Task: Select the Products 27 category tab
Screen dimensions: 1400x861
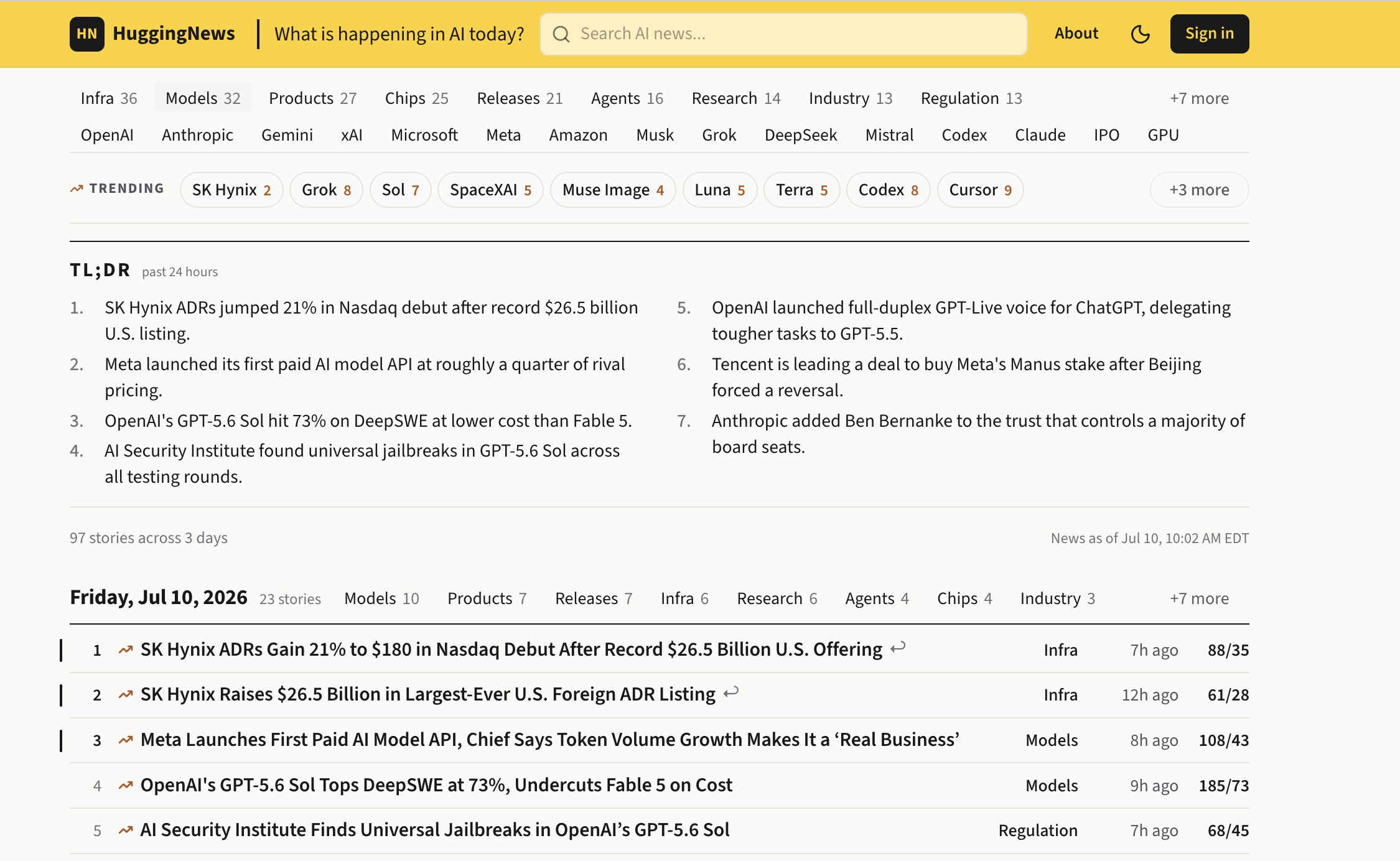Action: pyautogui.click(x=313, y=98)
